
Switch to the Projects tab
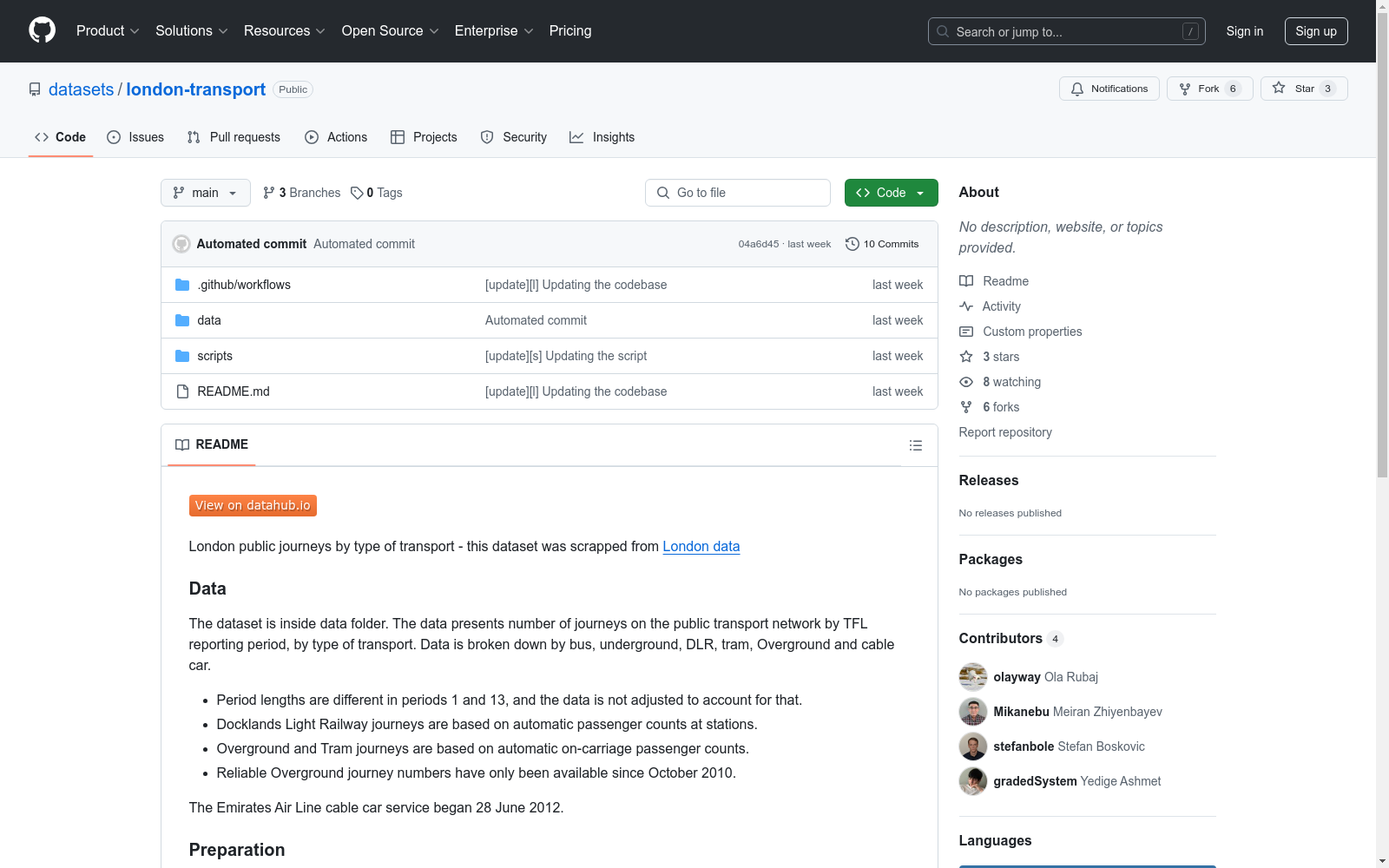424,137
